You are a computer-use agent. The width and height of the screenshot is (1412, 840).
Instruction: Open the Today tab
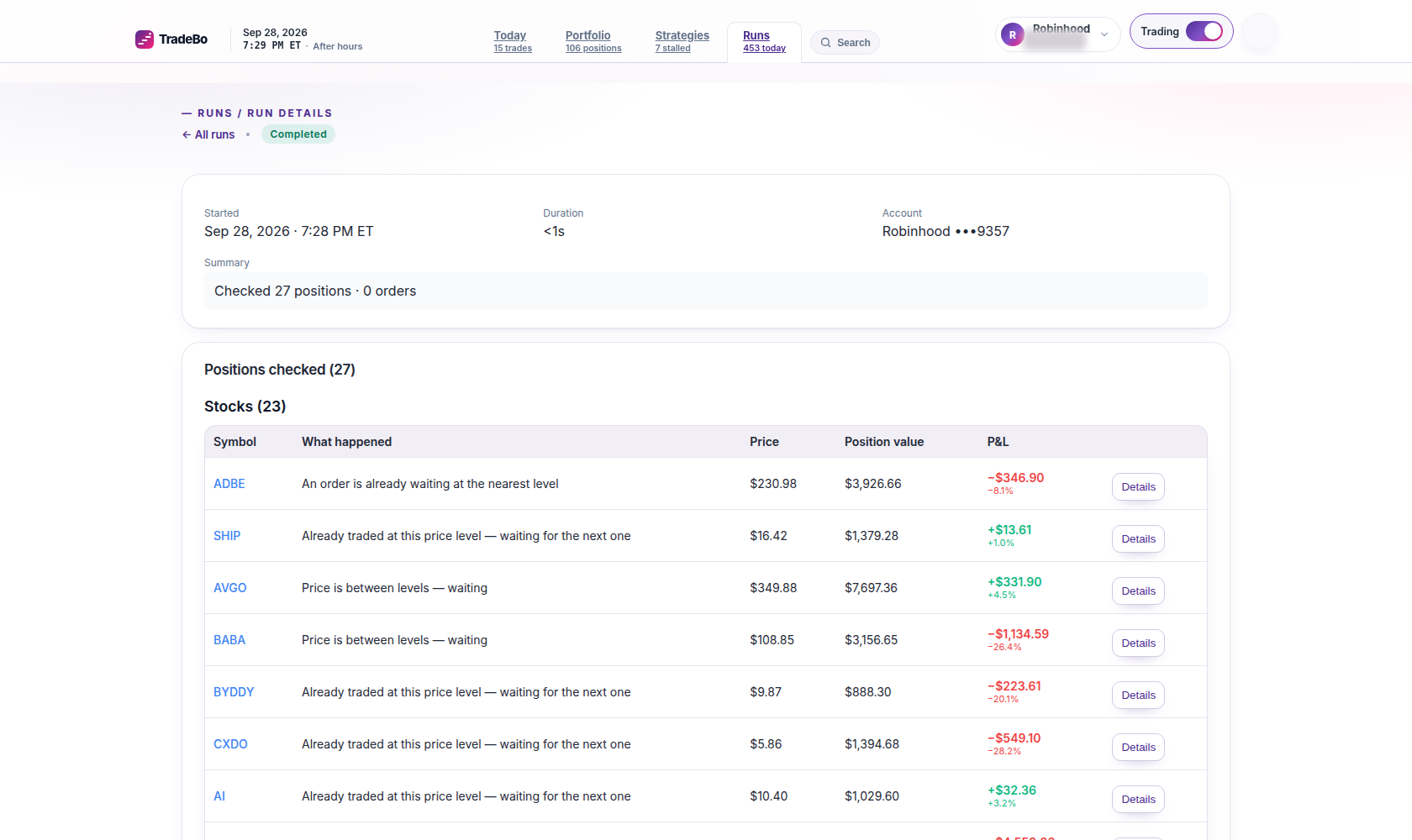pyautogui.click(x=513, y=41)
